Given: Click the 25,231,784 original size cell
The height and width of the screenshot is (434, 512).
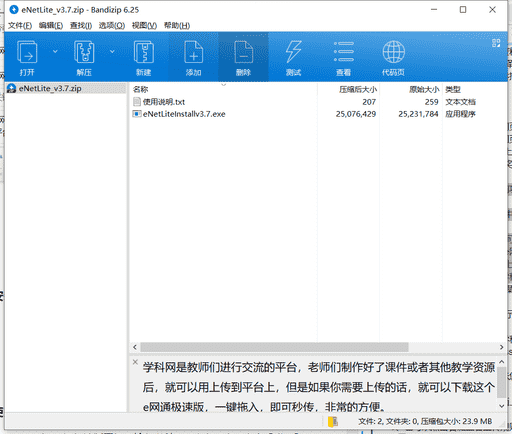Looking at the screenshot, I should coord(418,114).
